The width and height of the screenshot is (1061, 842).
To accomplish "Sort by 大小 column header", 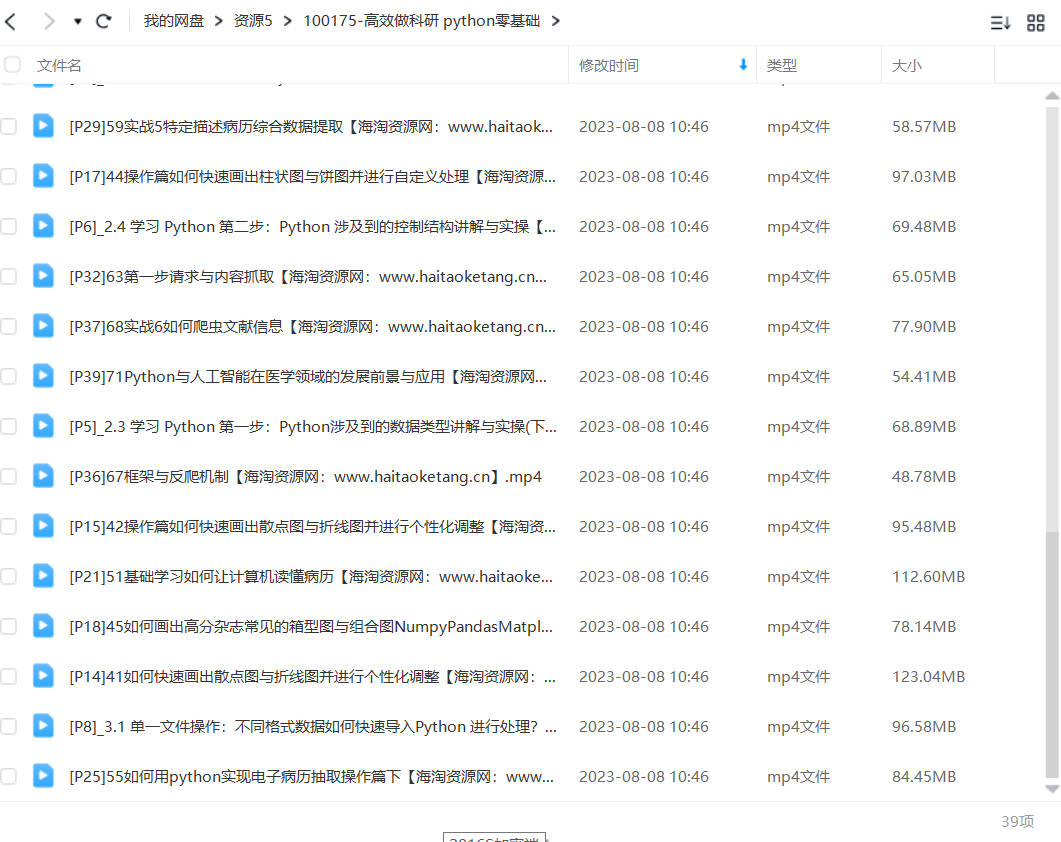I will coord(907,66).
